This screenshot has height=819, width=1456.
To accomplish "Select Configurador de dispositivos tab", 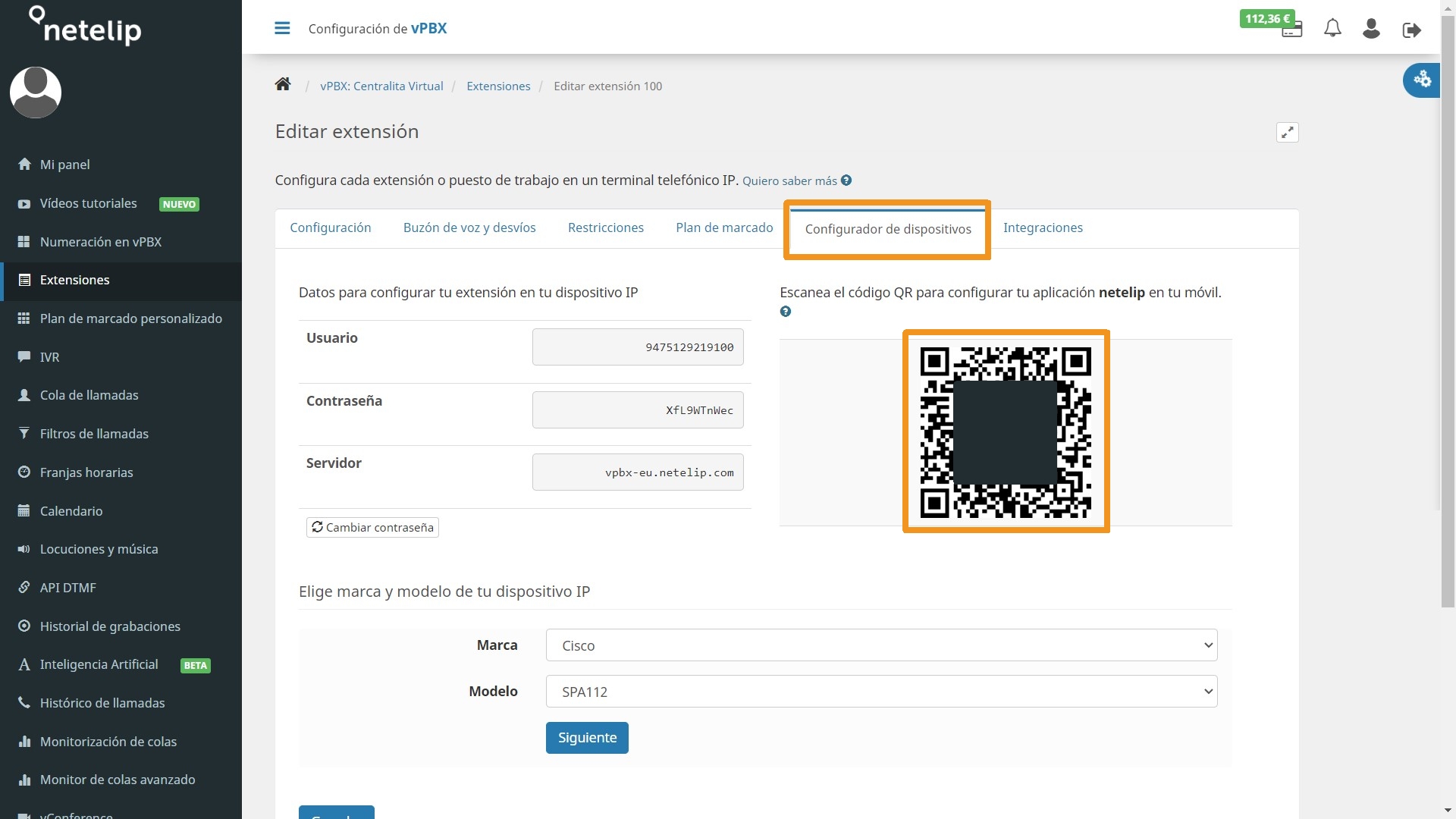I will point(888,229).
